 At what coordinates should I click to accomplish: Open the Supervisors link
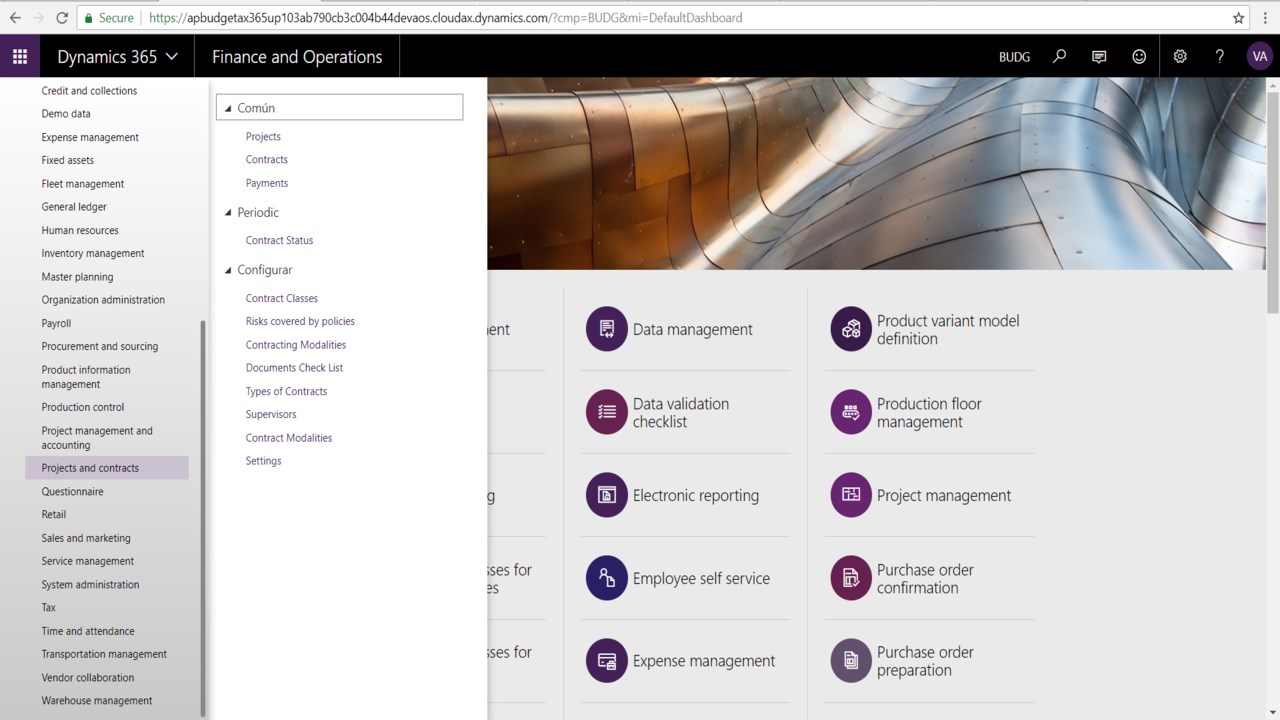[x=271, y=414]
